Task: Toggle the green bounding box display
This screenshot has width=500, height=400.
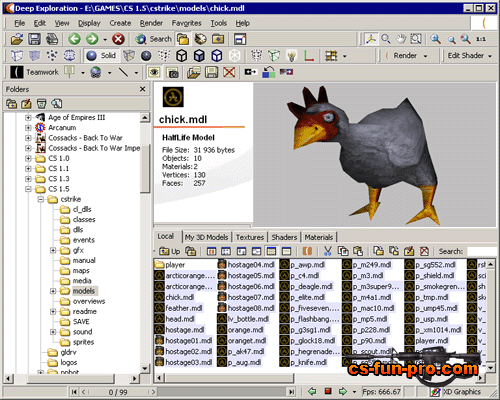Action: (x=274, y=56)
